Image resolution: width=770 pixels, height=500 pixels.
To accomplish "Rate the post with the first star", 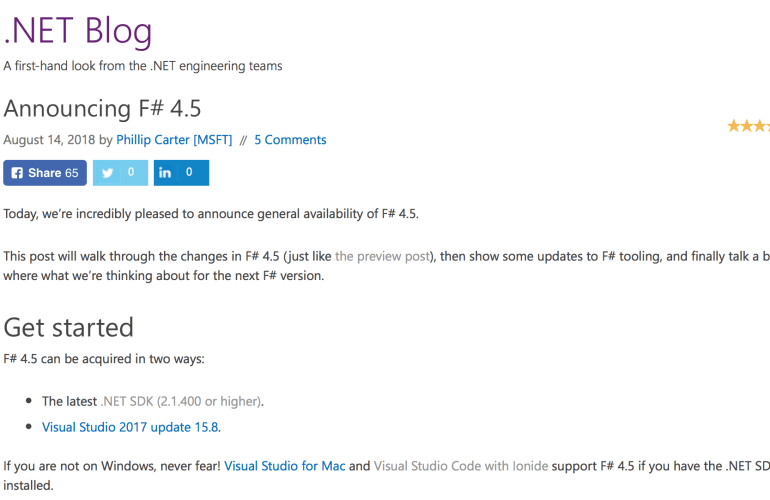I will 733,126.
